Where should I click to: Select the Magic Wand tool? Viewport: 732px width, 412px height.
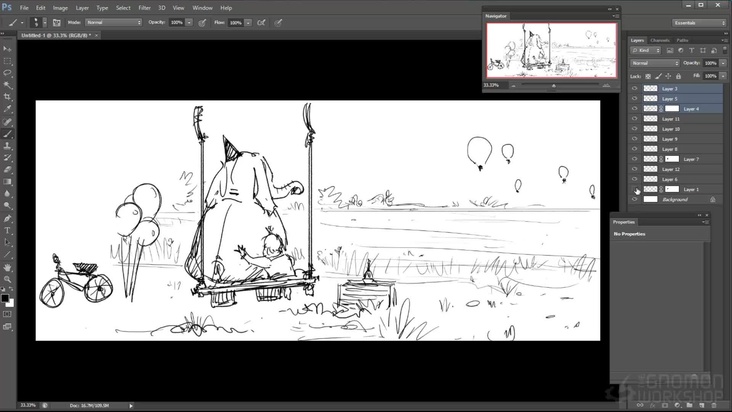tap(7, 85)
